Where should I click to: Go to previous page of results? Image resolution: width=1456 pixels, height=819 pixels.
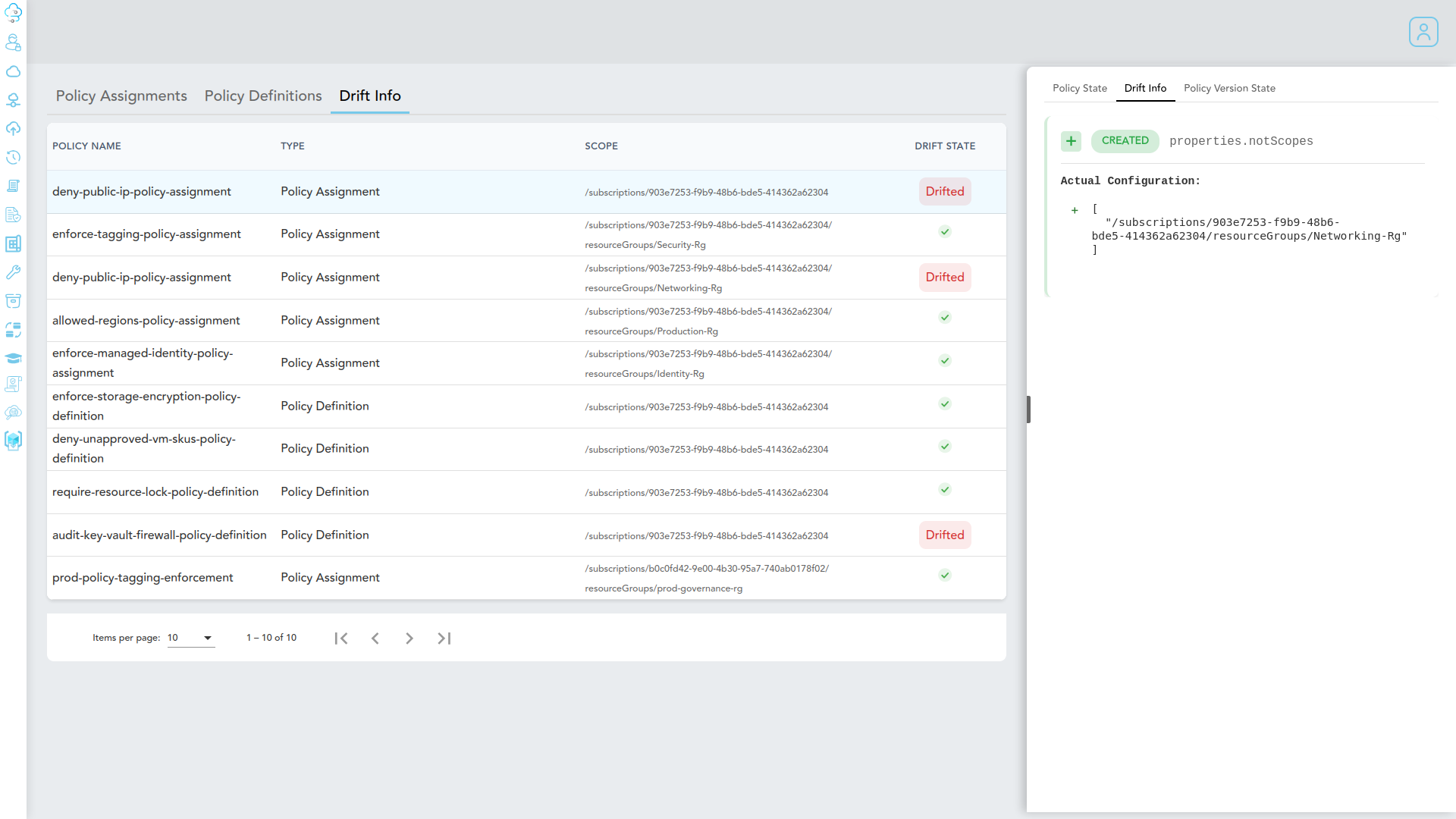(x=375, y=639)
